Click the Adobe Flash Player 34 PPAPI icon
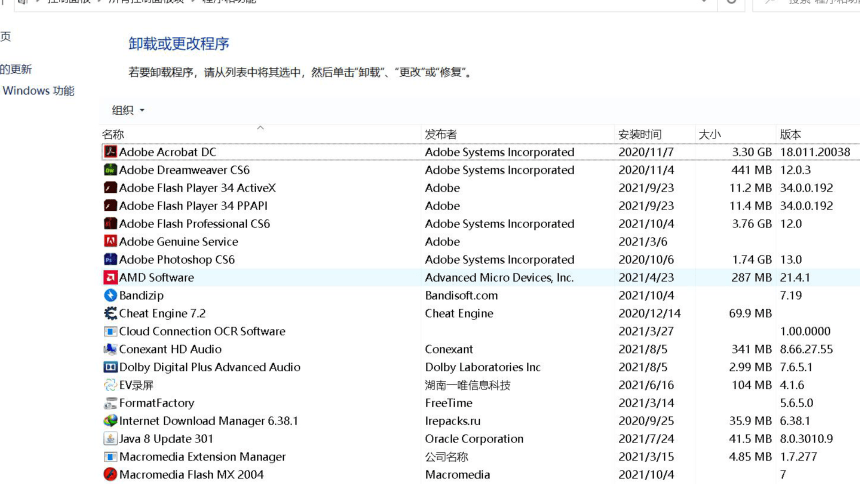The image size is (860, 484). 110,206
